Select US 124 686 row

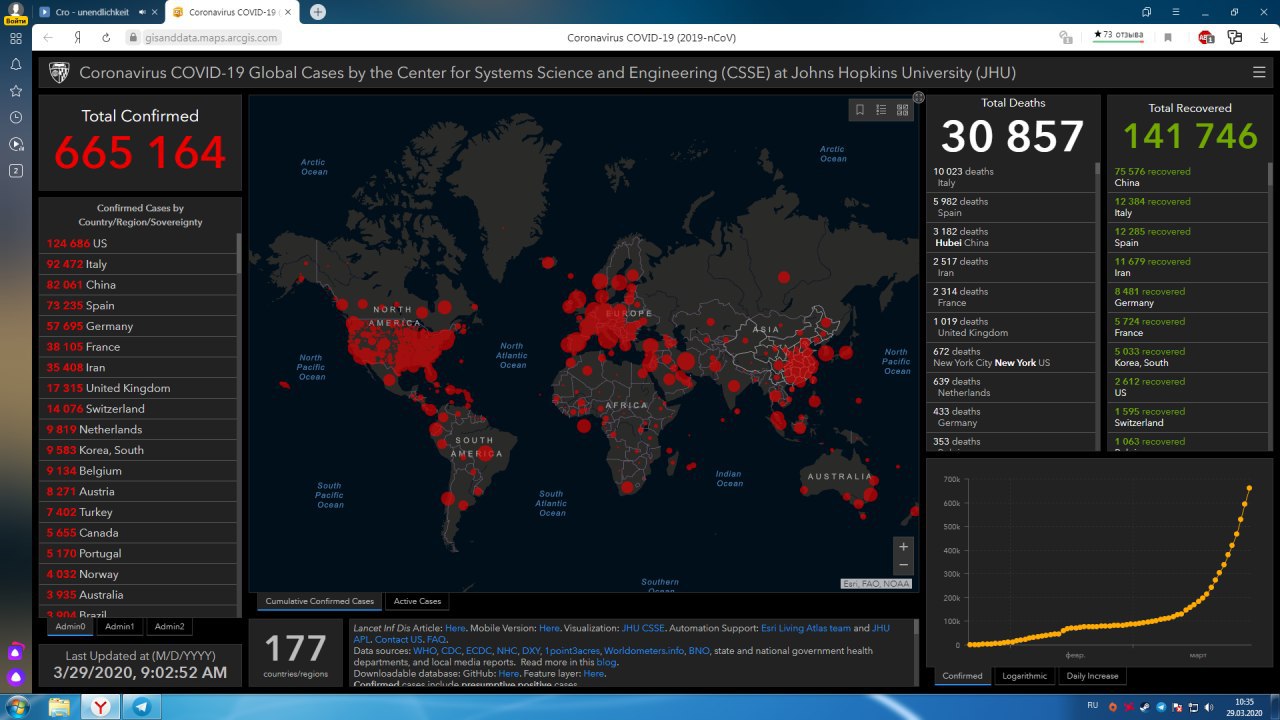point(139,243)
